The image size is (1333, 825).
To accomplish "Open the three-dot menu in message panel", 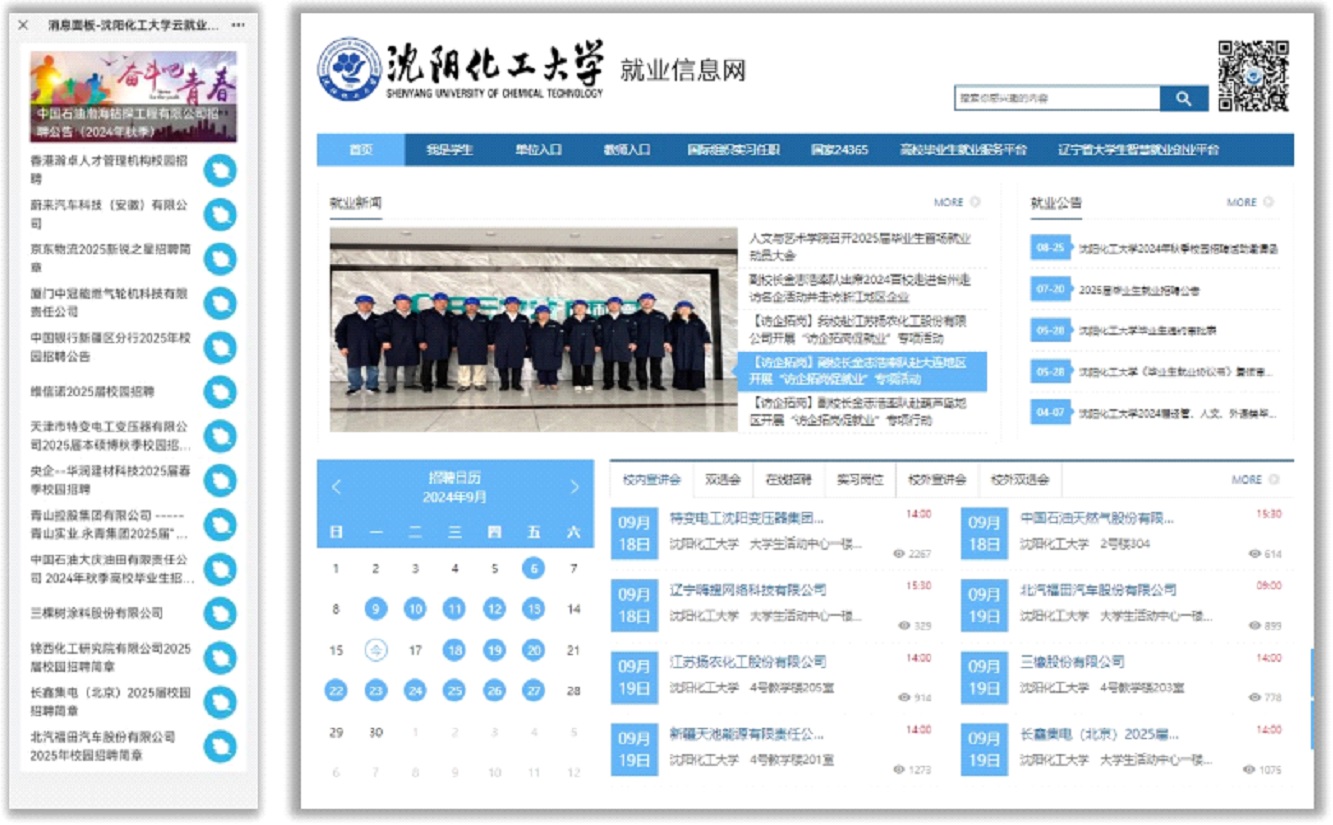I will tap(237, 25).
